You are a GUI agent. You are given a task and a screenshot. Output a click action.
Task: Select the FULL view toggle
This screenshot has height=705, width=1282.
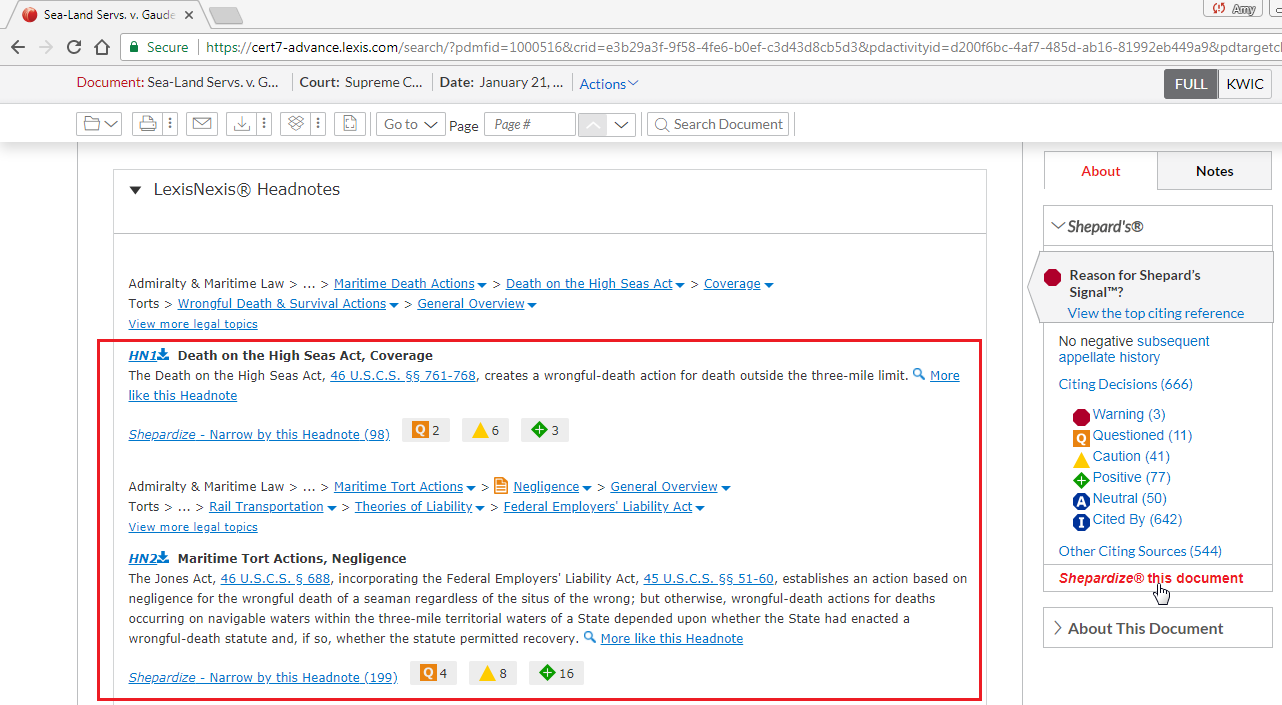pos(1191,84)
